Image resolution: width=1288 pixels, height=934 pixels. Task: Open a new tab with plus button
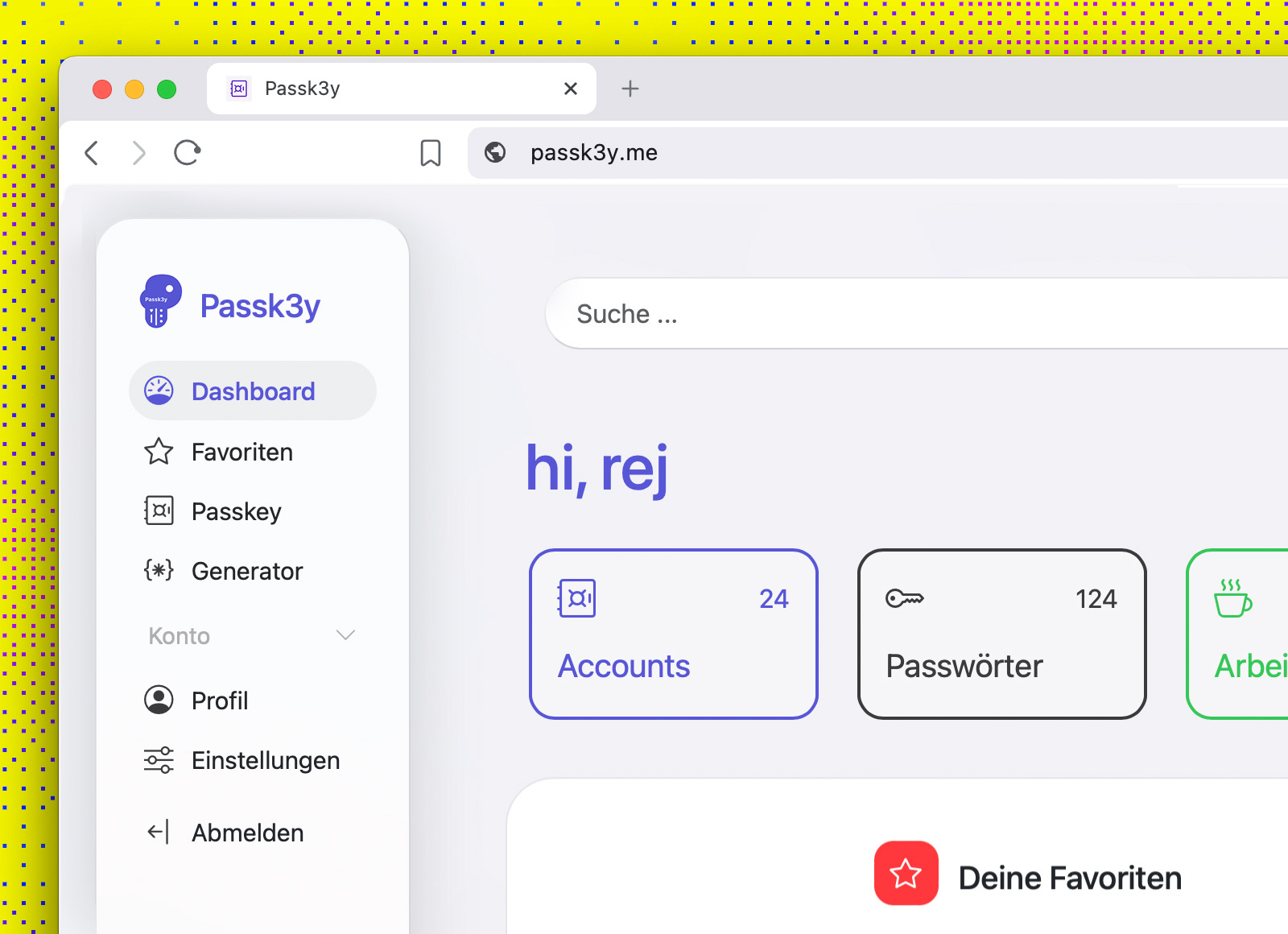(x=630, y=89)
